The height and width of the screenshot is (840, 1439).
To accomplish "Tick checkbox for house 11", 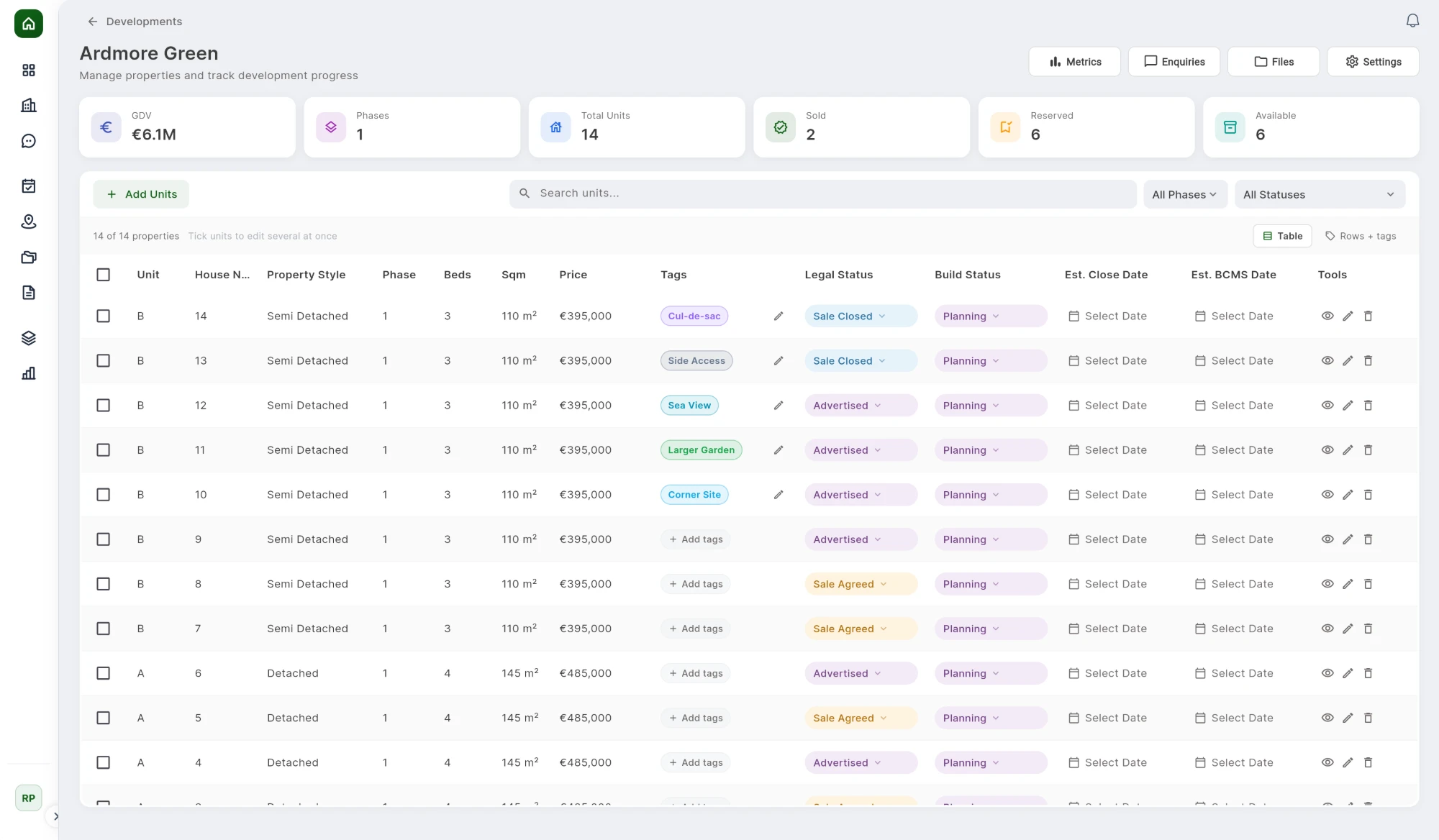I will tap(104, 450).
